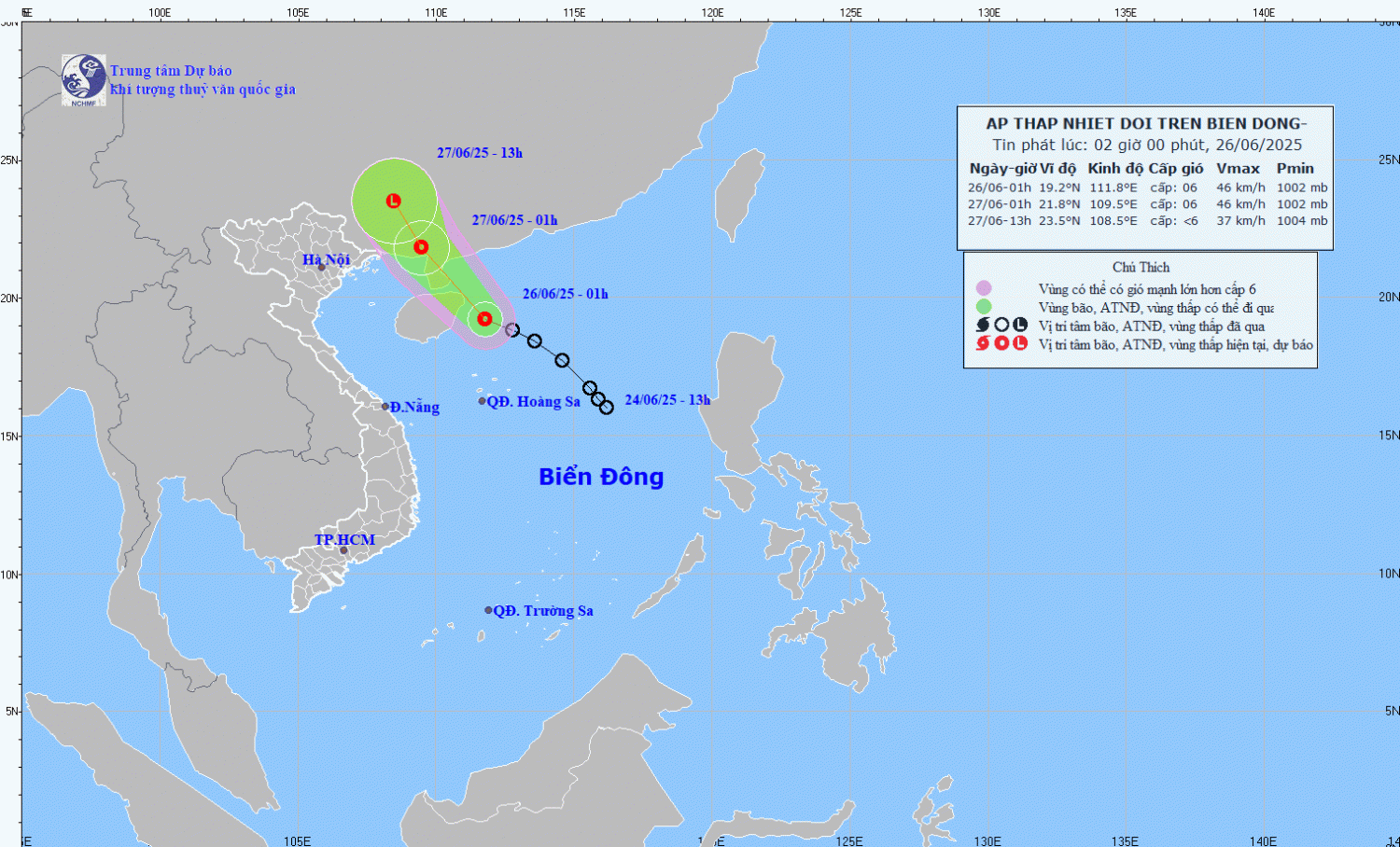Click the green storm-path swatch in the legend
This screenshot has height=847, width=1400.
pyautogui.click(x=983, y=307)
